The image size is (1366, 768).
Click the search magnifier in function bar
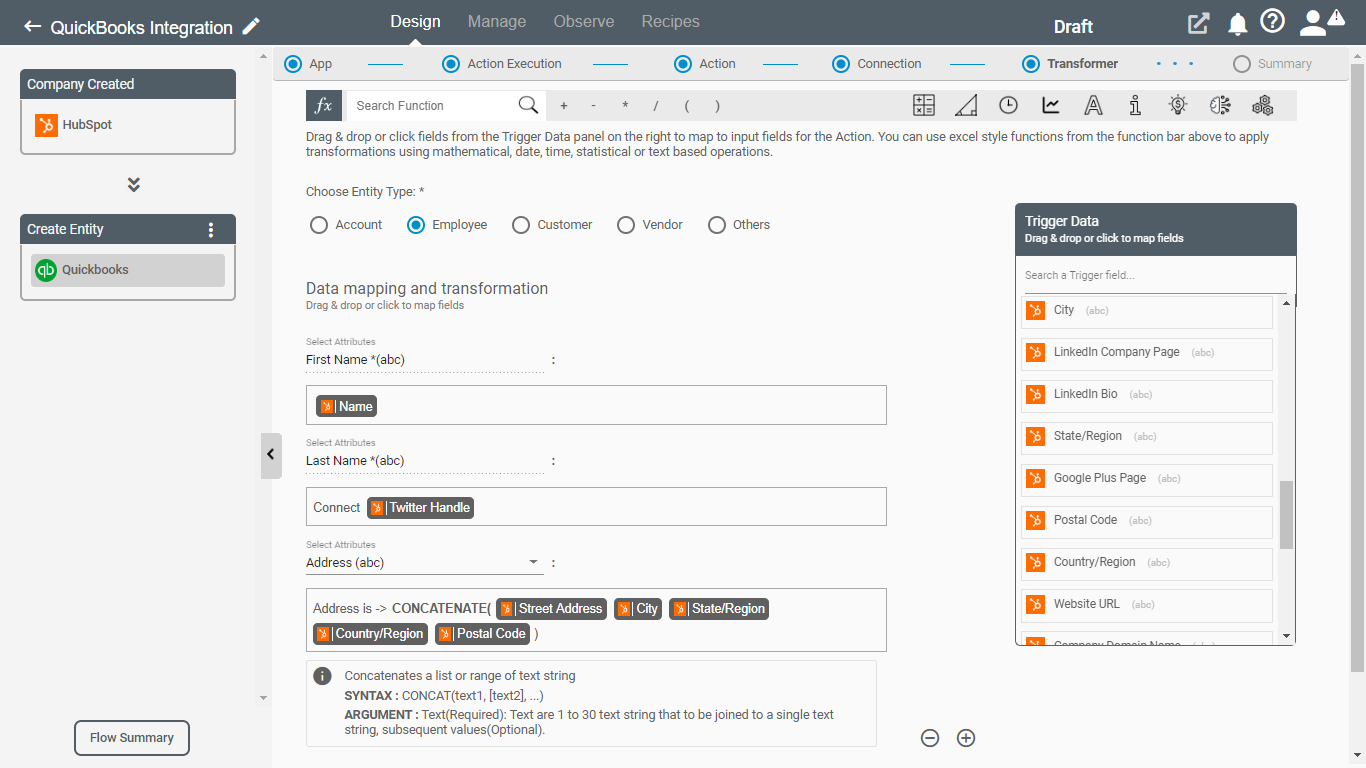[x=528, y=105]
